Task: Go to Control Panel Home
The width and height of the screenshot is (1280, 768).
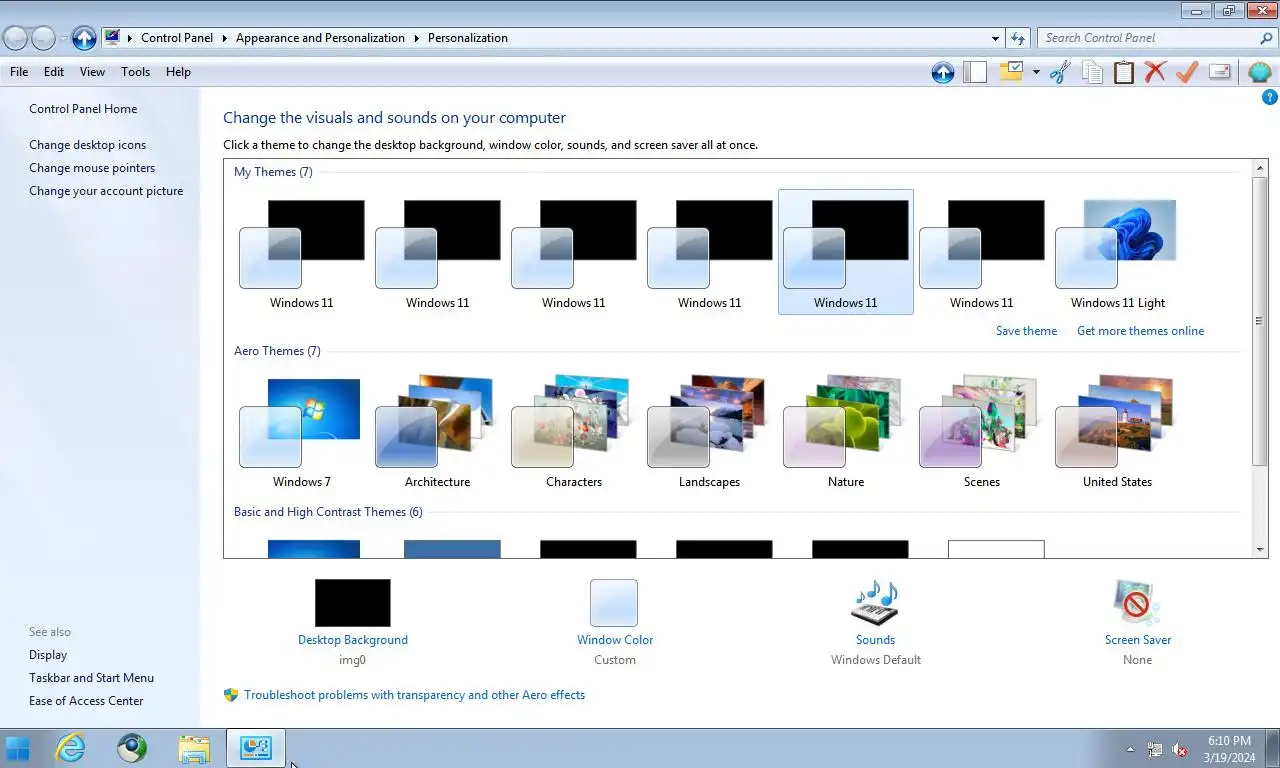Action: pos(83,109)
